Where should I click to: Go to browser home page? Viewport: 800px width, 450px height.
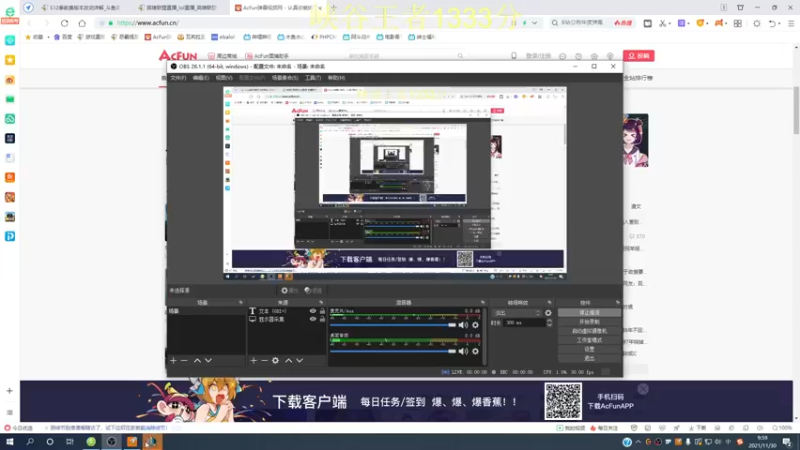(82, 23)
